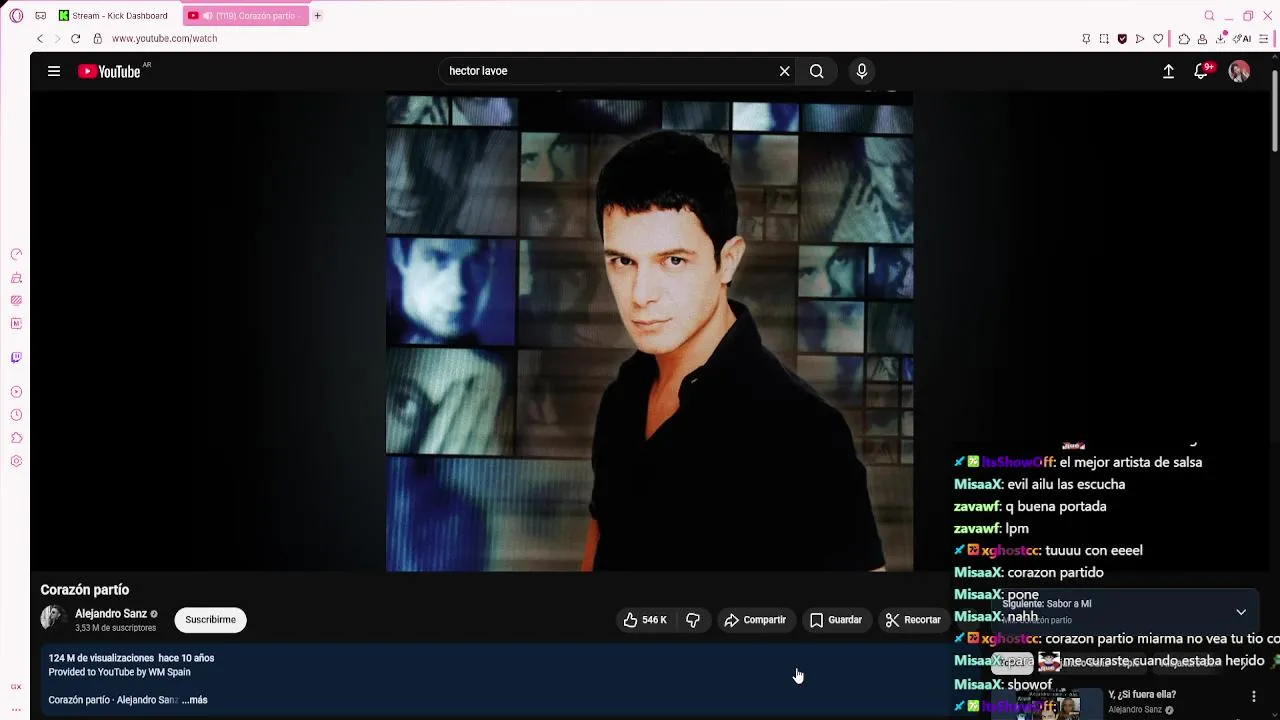This screenshot has height=720, width=1280.
Task: Open sidebar three-dots setup menu
Action: coord(16,709)
